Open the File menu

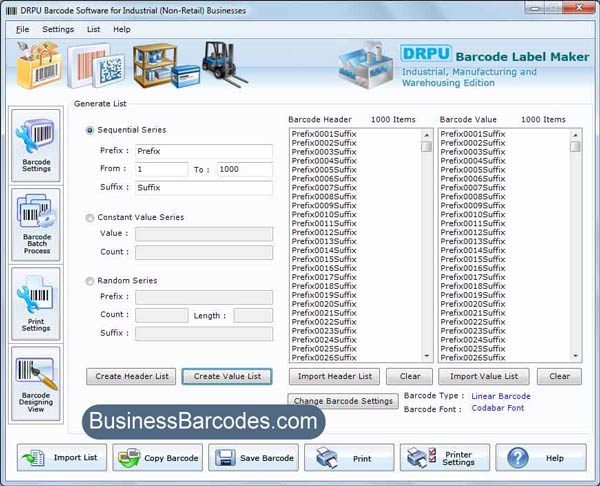(23, 29)
